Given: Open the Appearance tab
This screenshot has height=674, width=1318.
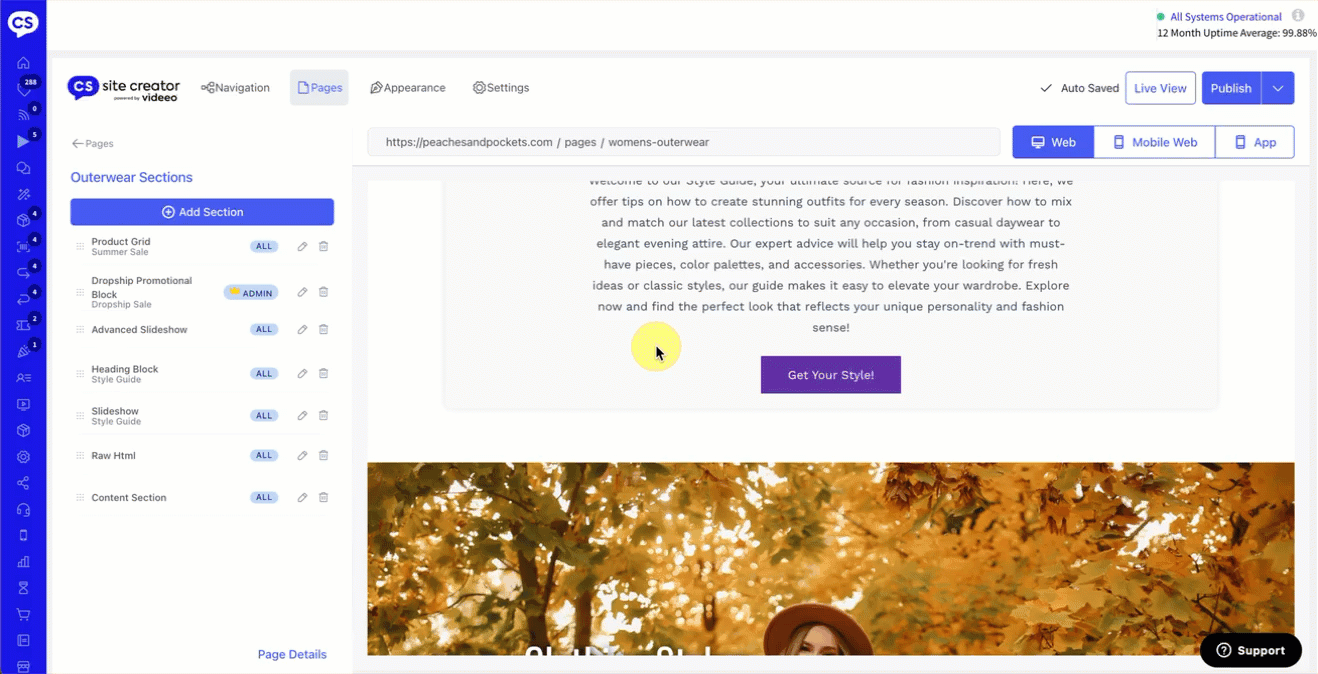Looking at the screenshot, I should pyautogui.click(x=408, y=88).
